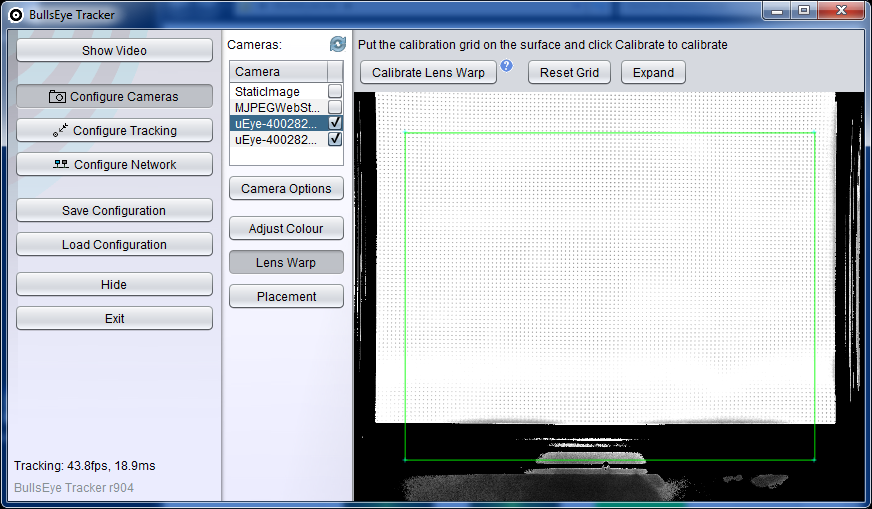Open the Placement section

point(286,297)
